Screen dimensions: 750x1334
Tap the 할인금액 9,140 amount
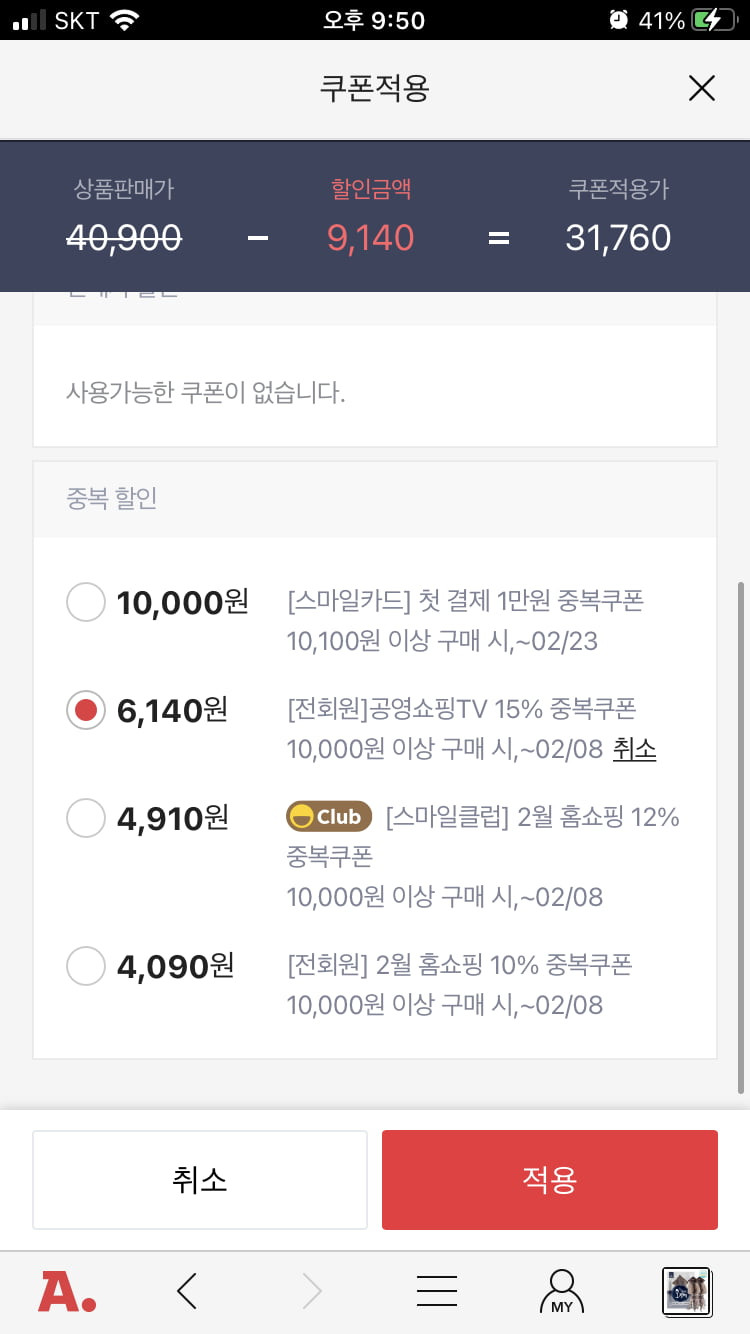[x=371, y=238]
